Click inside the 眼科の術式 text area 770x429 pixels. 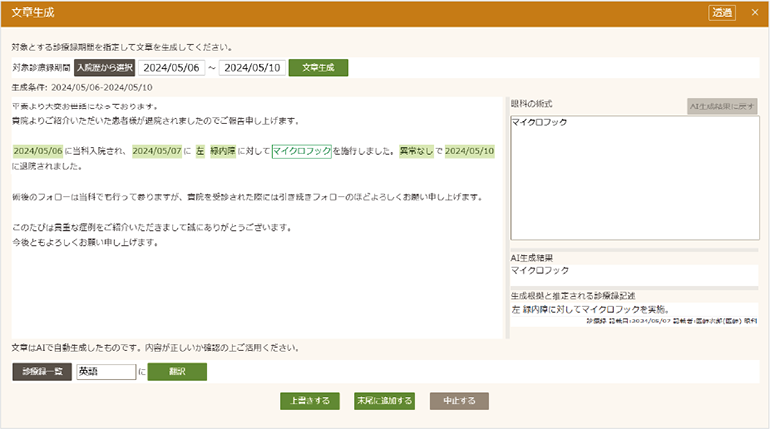click(634, 180)
